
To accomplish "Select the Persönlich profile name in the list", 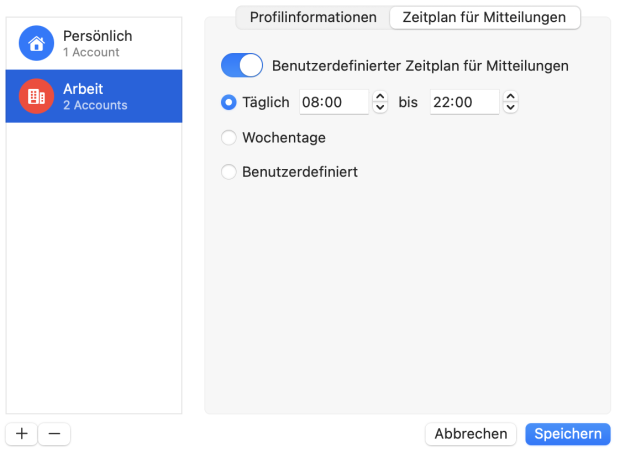I will tap(97, 36).
